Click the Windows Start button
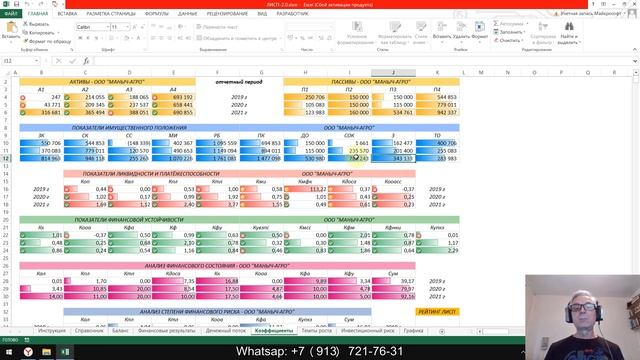 [x=9, y=351]
